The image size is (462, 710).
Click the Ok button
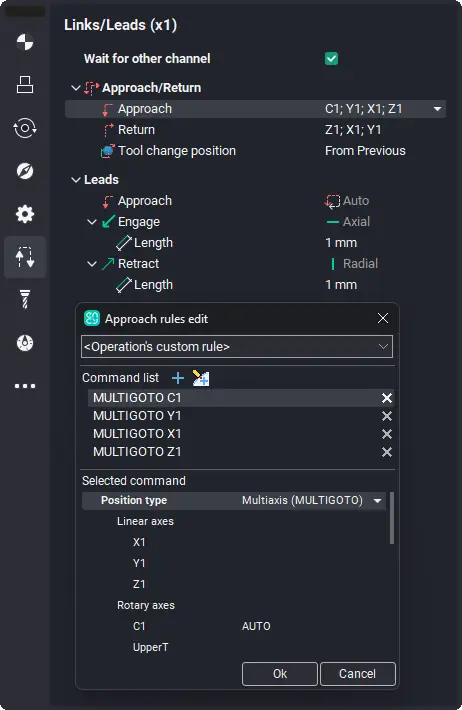pyautogui.click(x=280, y=674)
